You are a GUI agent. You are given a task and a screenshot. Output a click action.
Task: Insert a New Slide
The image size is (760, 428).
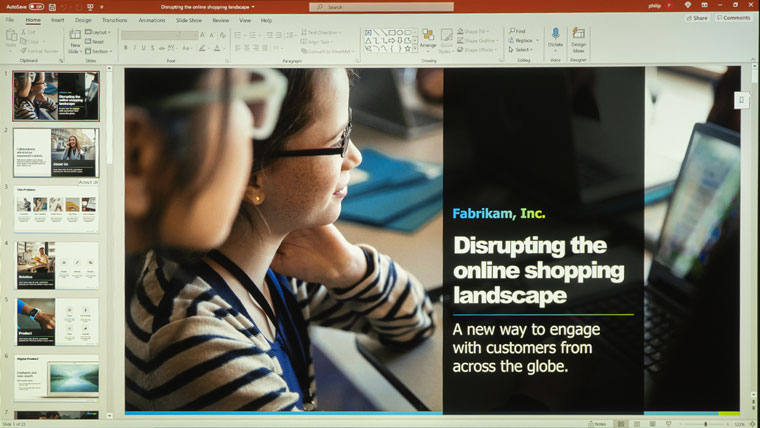click(75, 41)
